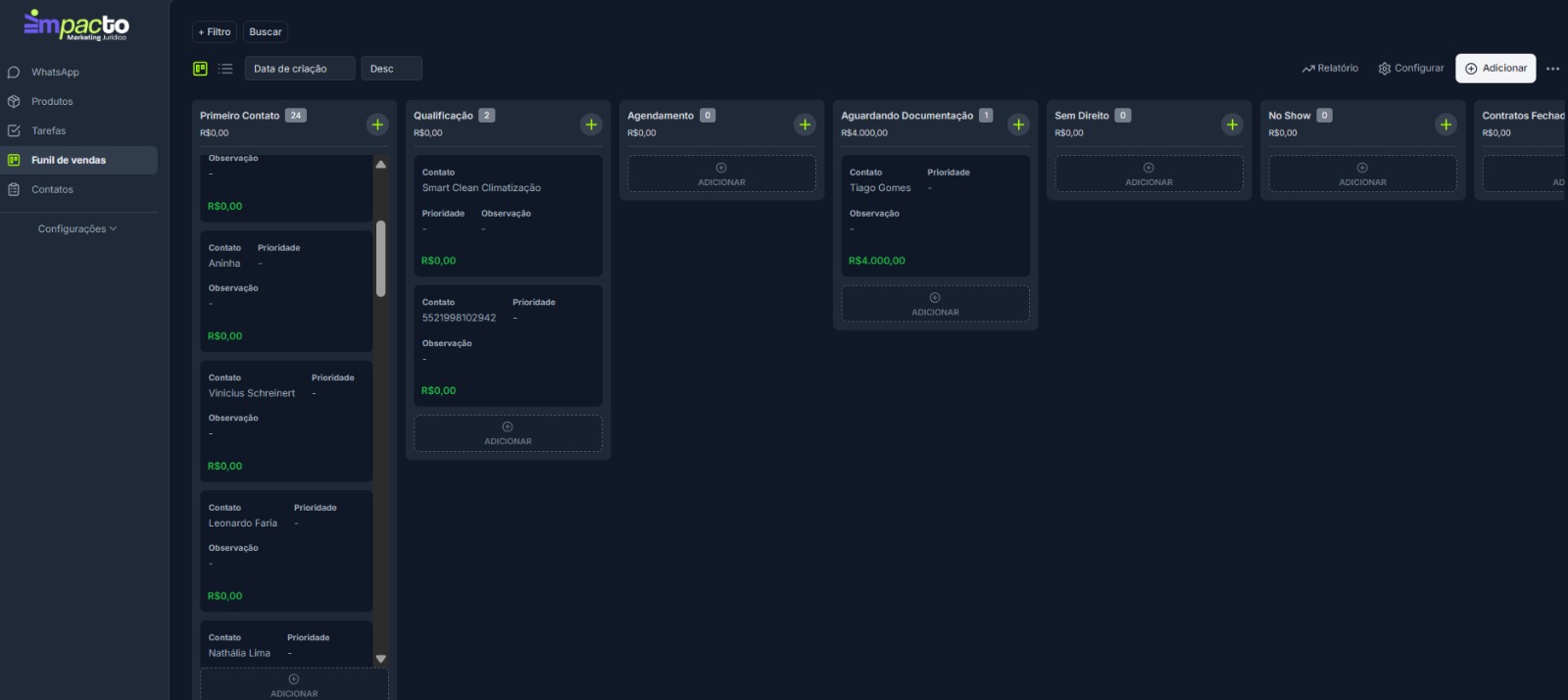This screenshot has height=700, width=1568.
Task: Open Configurar gear settings
Action: (1411, 69)
